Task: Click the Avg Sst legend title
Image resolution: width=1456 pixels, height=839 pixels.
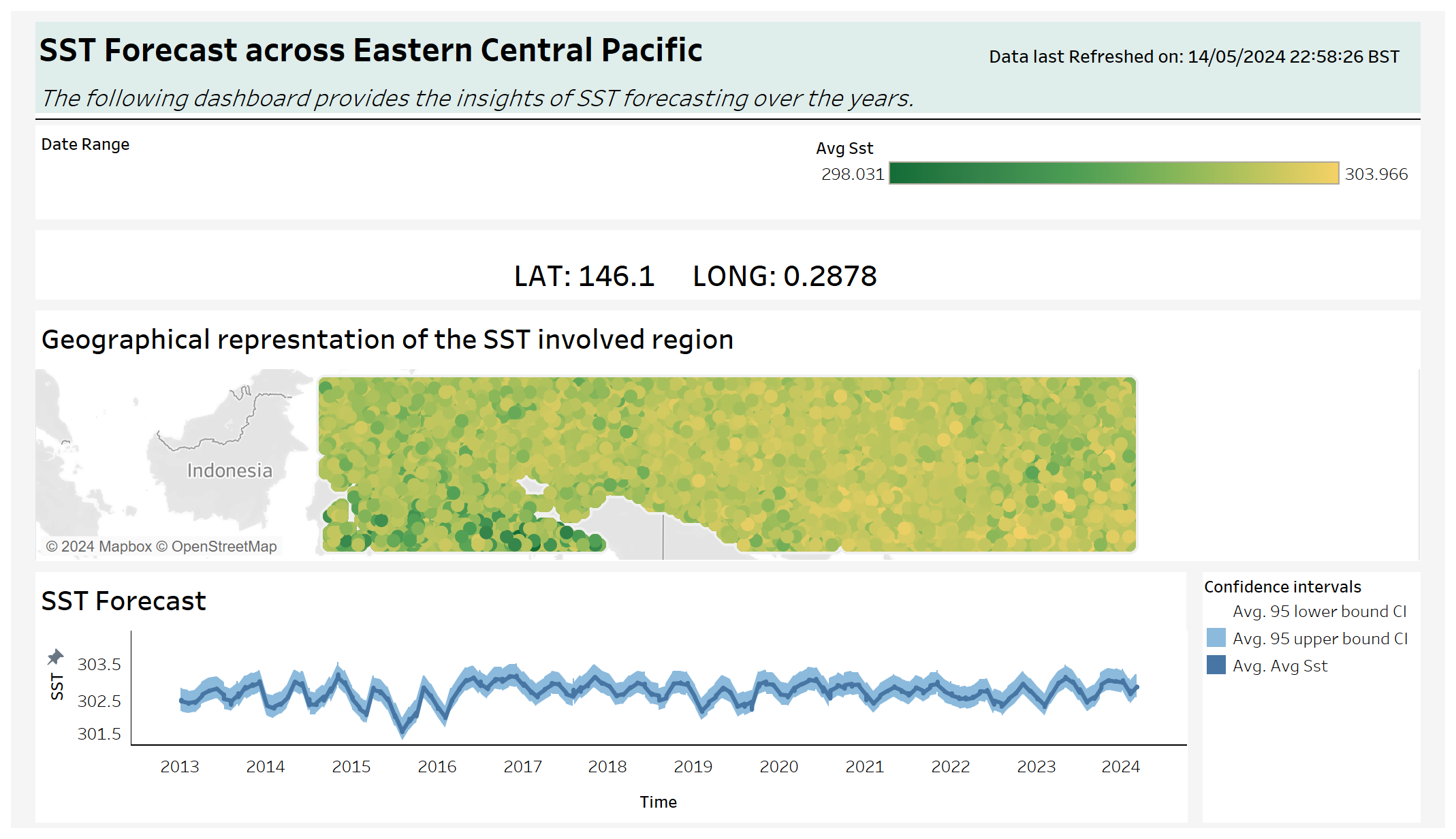Action: tap(844, 148)
